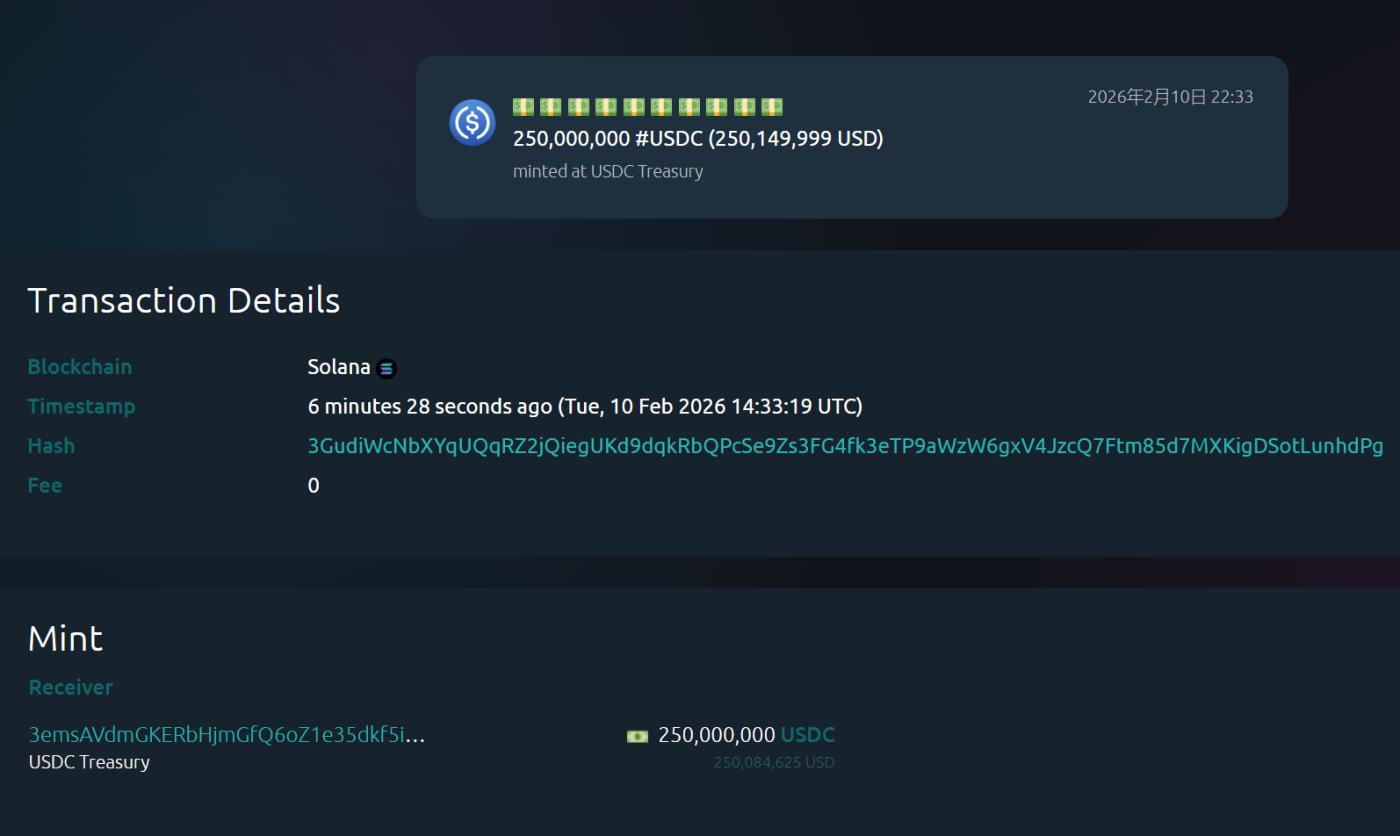Click the Solana blockchain name
Viewport: 1400px width, 836px height.
(338, 367)
